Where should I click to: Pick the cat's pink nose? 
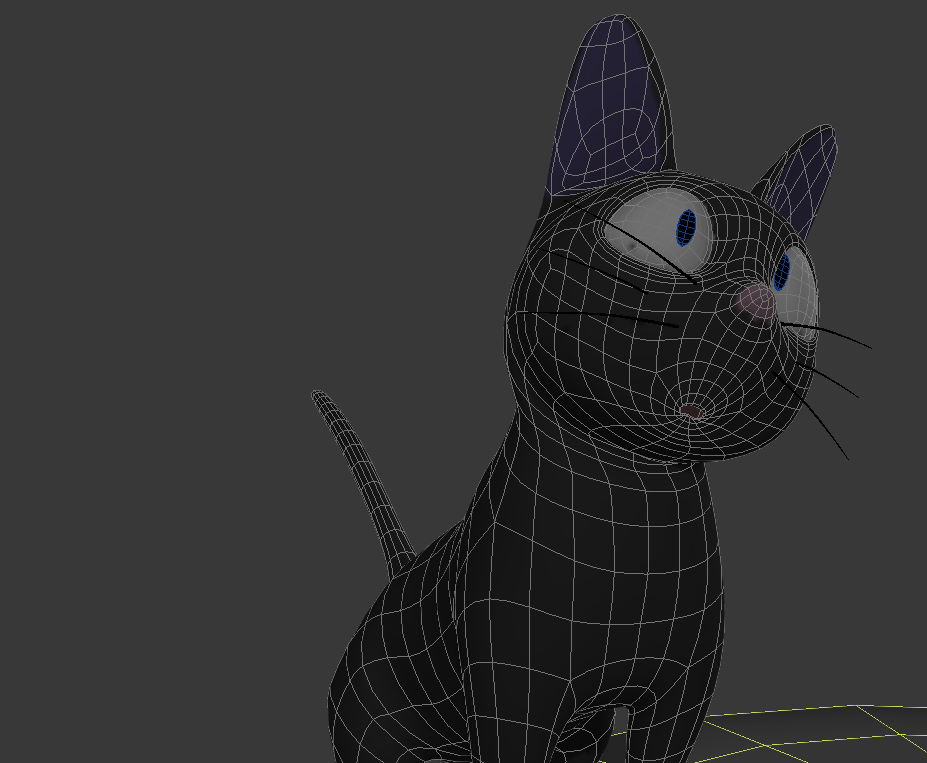point(756,300)
